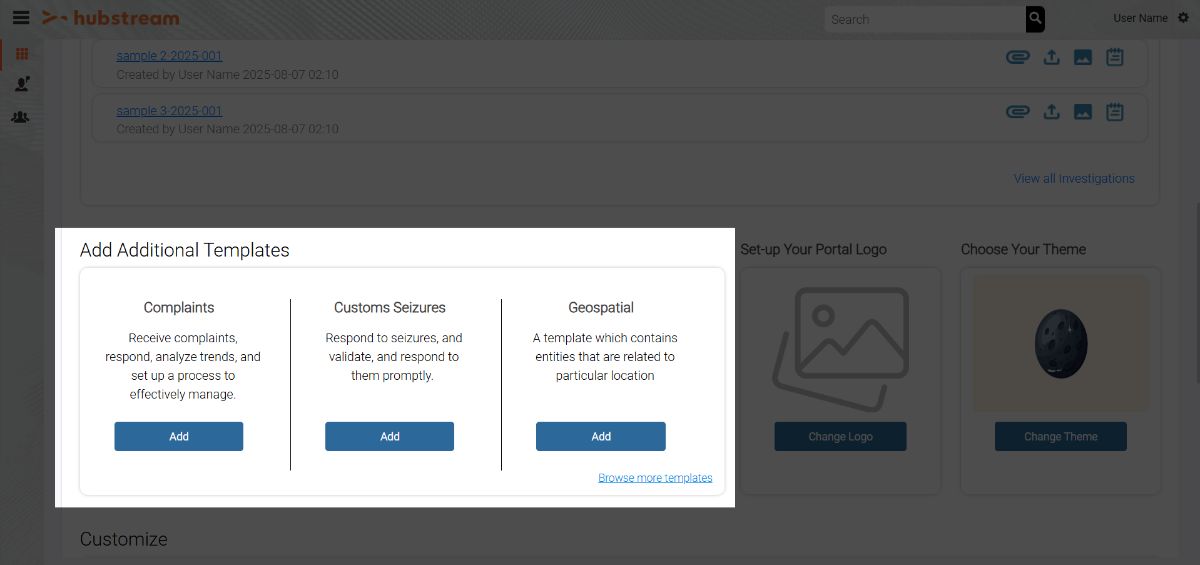
Task: Click the paperclip icon for sample 2-2025-001
Action: tap(1017, 57)
